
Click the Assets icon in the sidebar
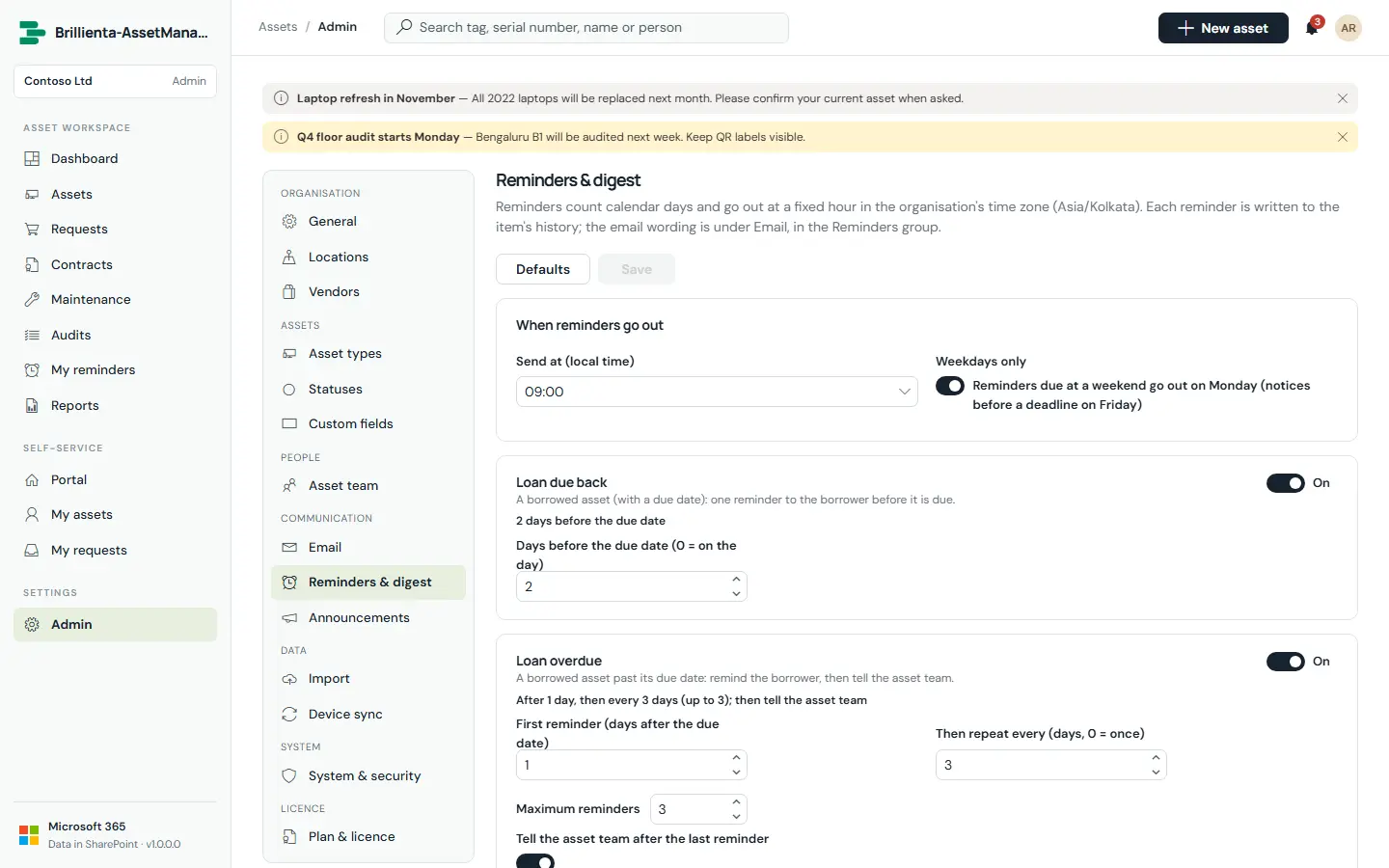point(32,194)
